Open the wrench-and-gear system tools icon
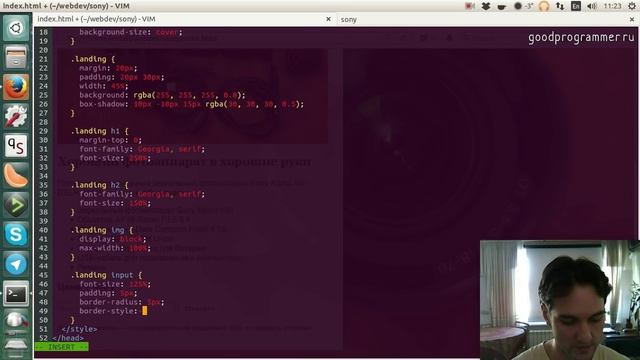The width and height of the screenshot is (640, 360). pos(16,116)
